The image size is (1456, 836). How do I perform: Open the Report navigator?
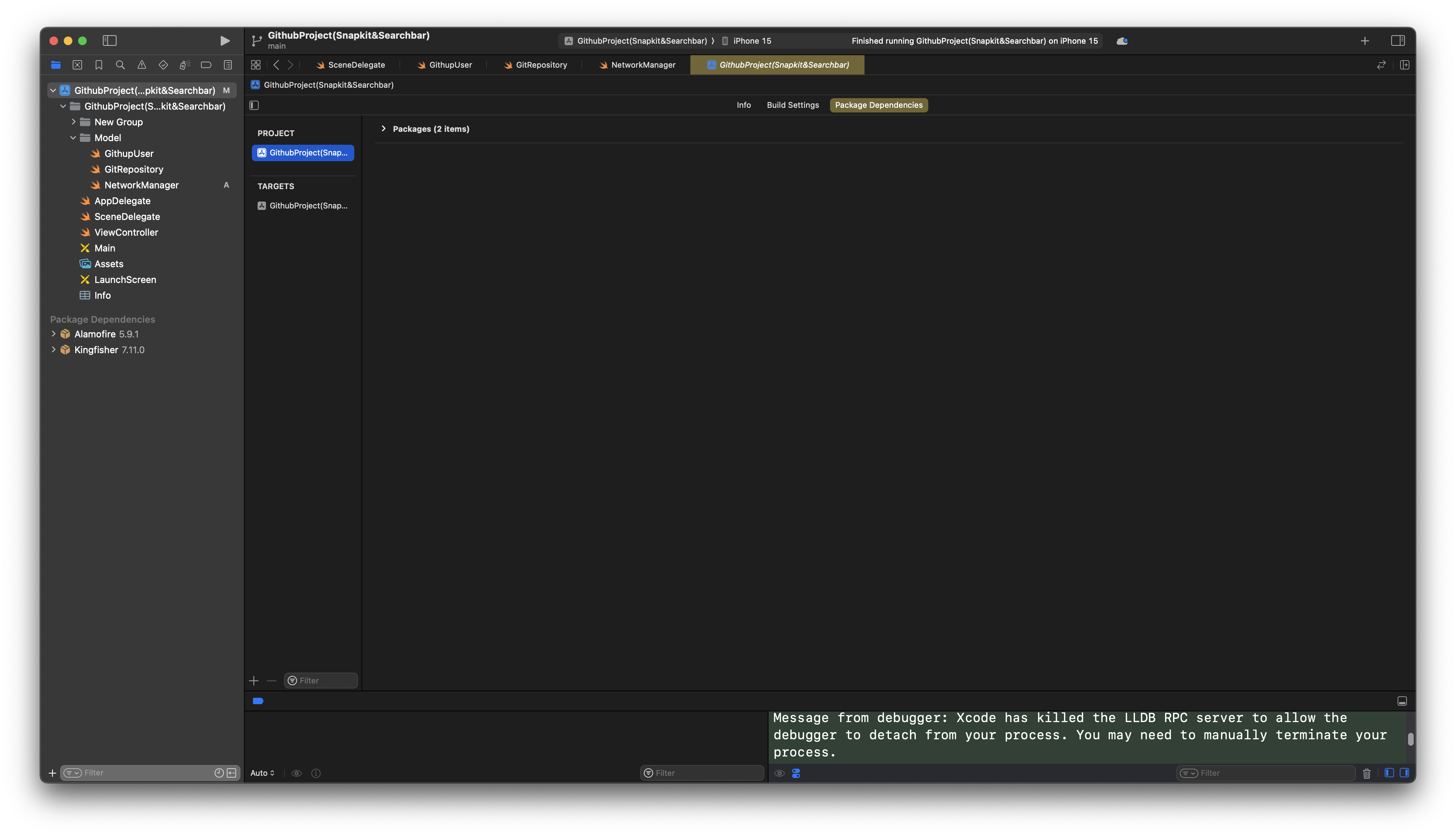[228, 65]
